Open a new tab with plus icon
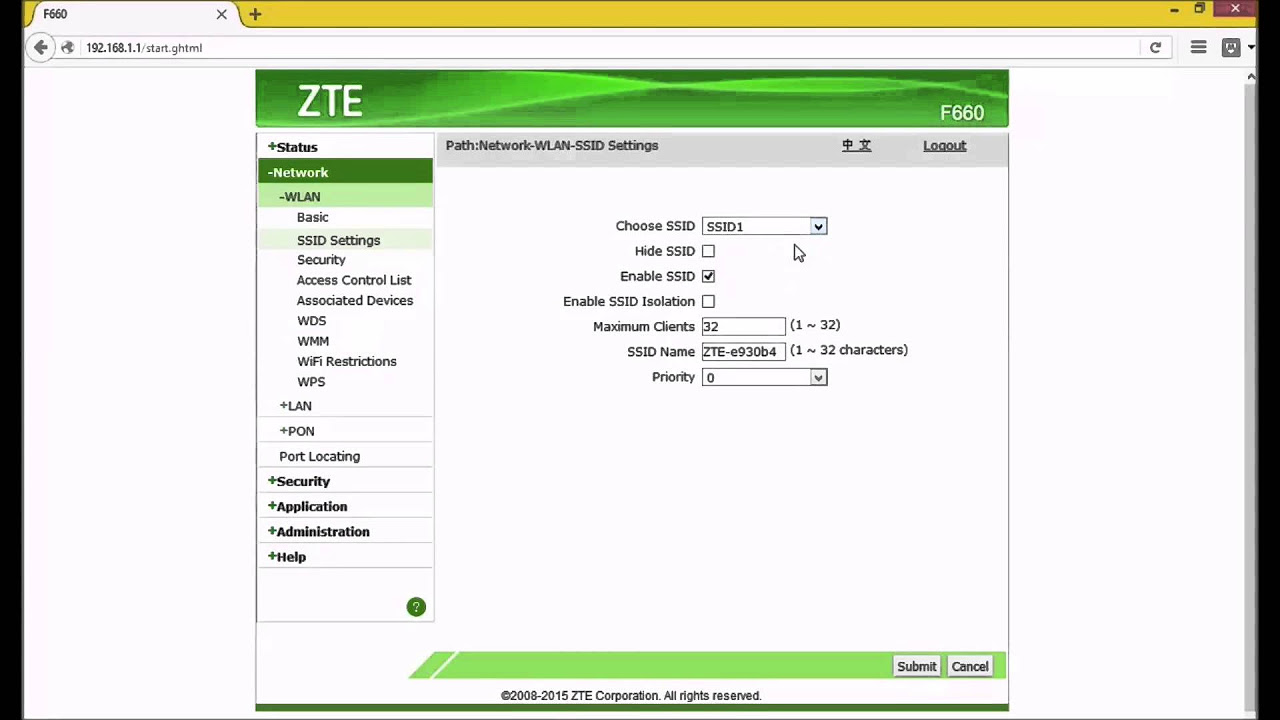Viewport: 1280px width, 720px height. [255, 14]
